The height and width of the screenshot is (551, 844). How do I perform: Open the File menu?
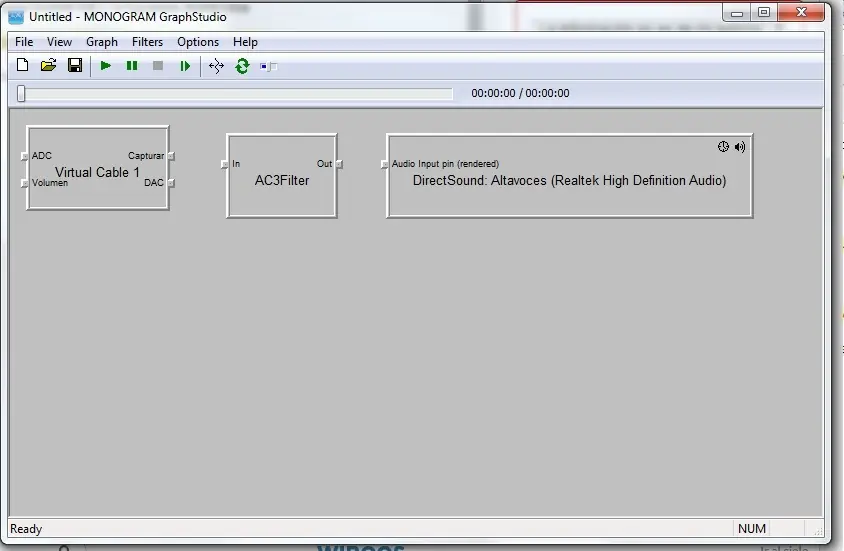tap(24, 42)
